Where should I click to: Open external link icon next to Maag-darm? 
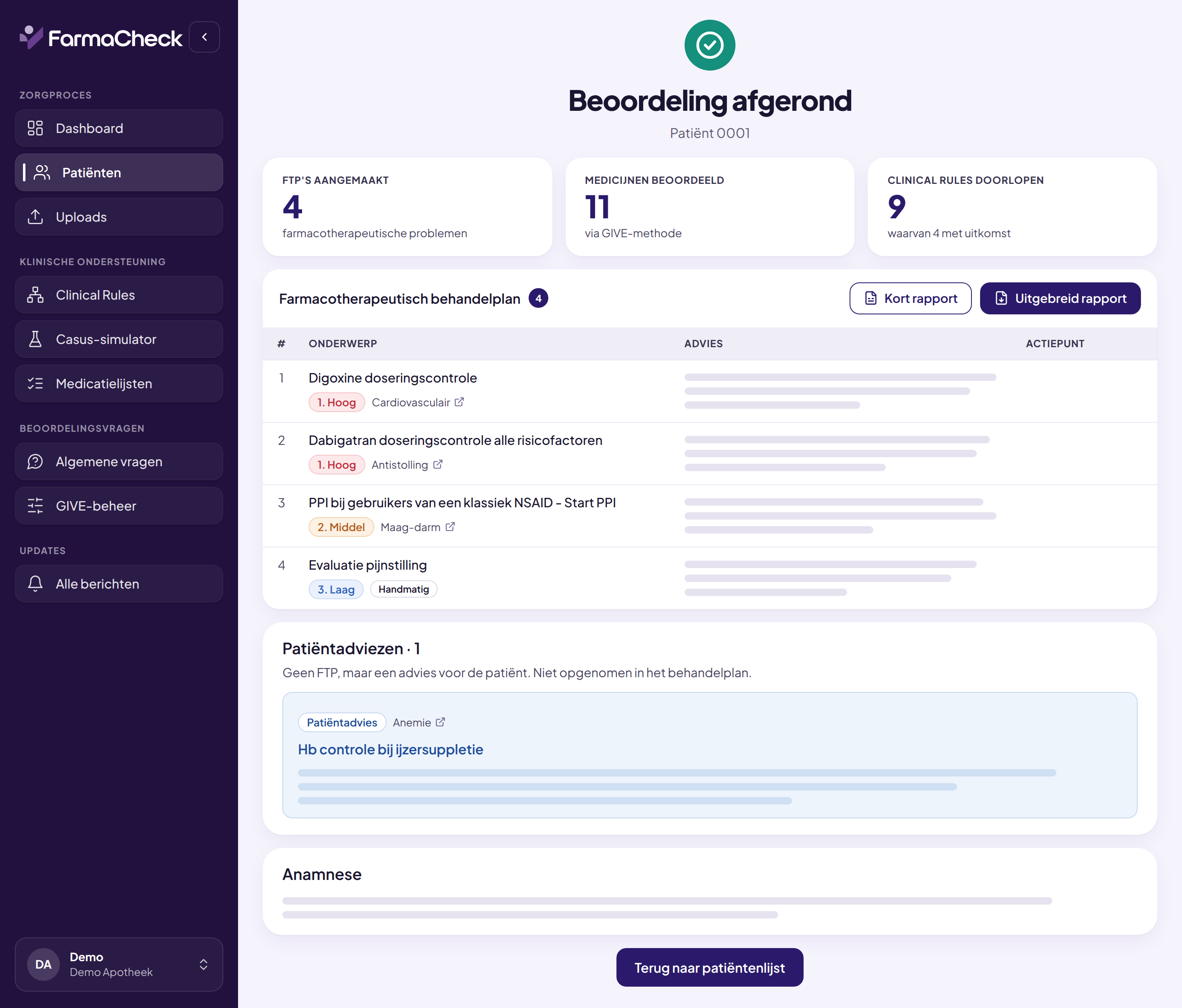(450, 527)
